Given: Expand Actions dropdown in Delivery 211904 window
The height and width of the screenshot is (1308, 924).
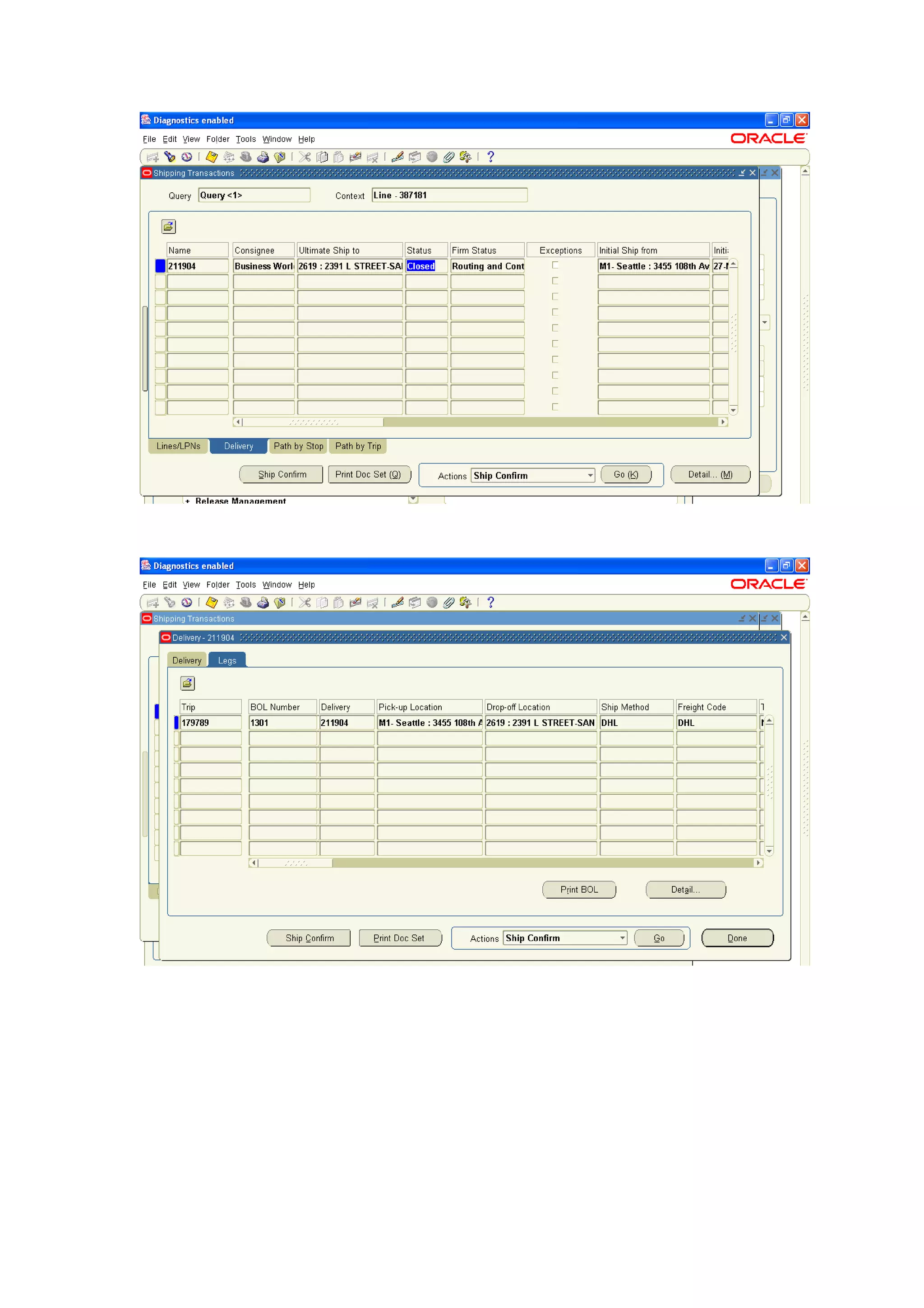Looking at the screenshot, I should pyautogui.click(x=622, y=938).
